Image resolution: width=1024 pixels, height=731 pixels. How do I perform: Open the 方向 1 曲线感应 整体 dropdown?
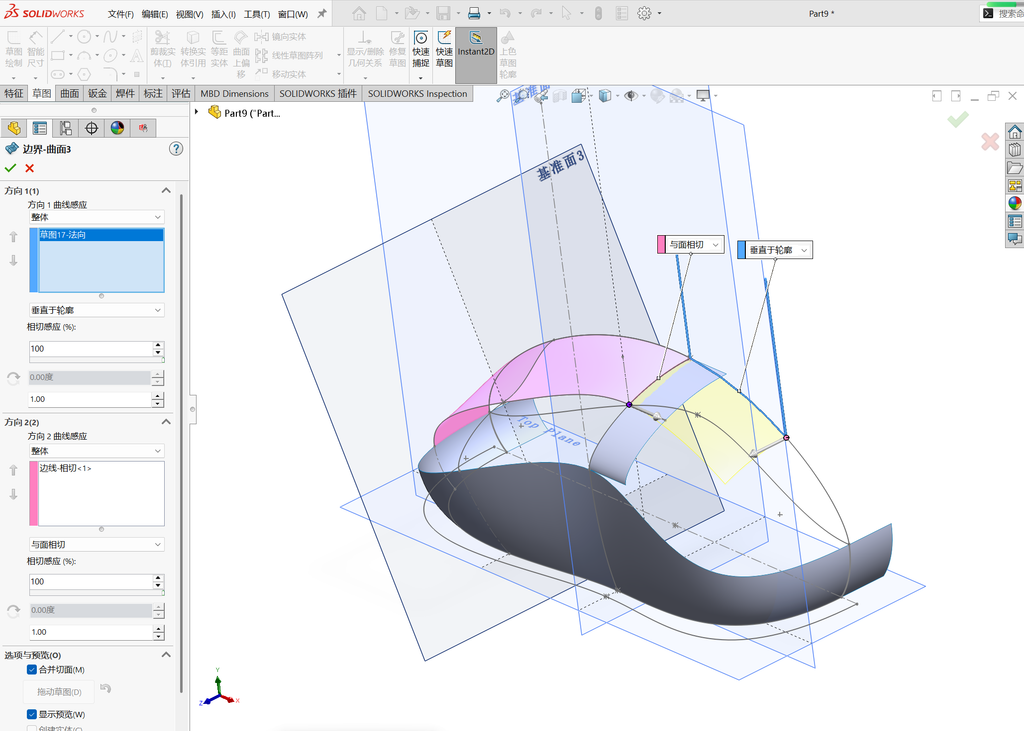tap(97, 217)
